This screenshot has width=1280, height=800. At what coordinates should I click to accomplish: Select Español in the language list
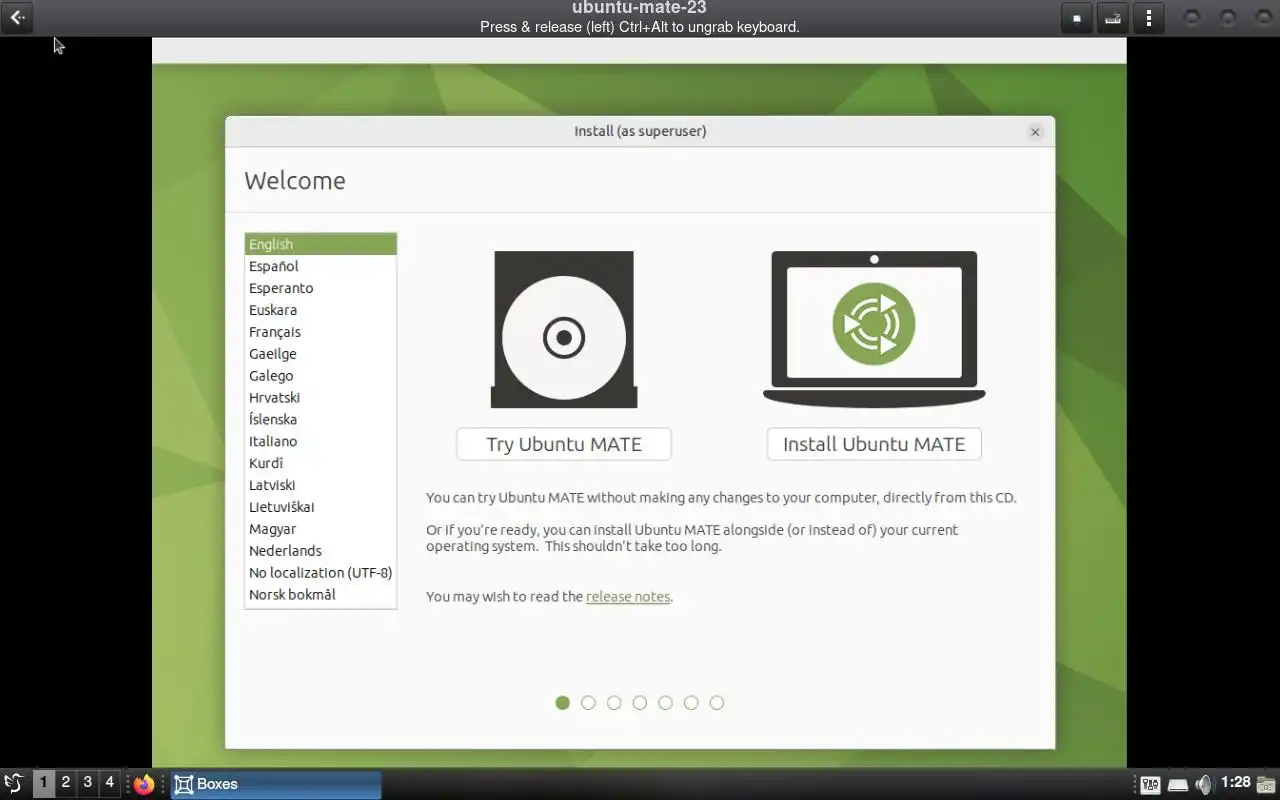(321, 266)
